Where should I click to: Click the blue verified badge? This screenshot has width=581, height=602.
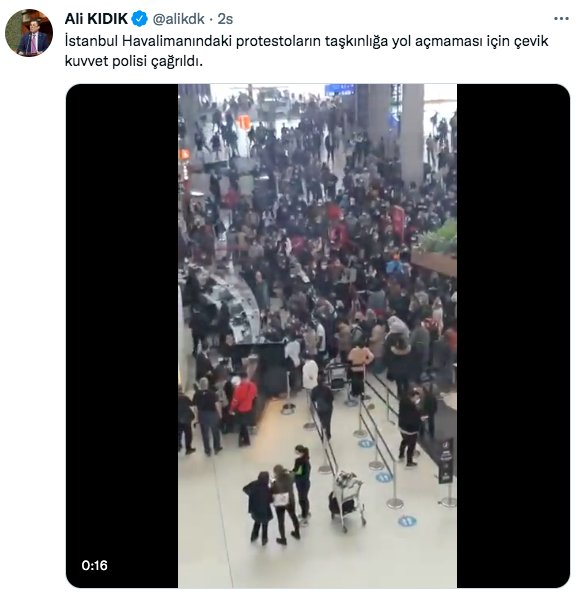click(x=139, y=18)
